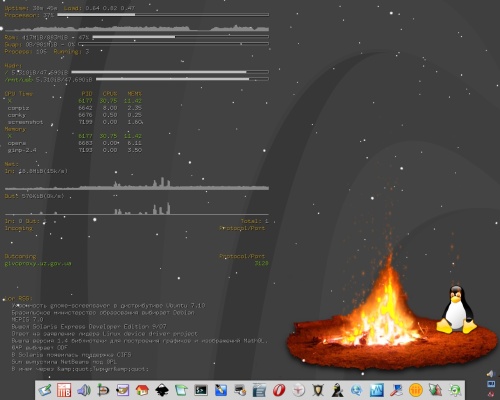The image size is (500, 400).
Task: Launch the GIMP icon in the dock
Action: 123,390
